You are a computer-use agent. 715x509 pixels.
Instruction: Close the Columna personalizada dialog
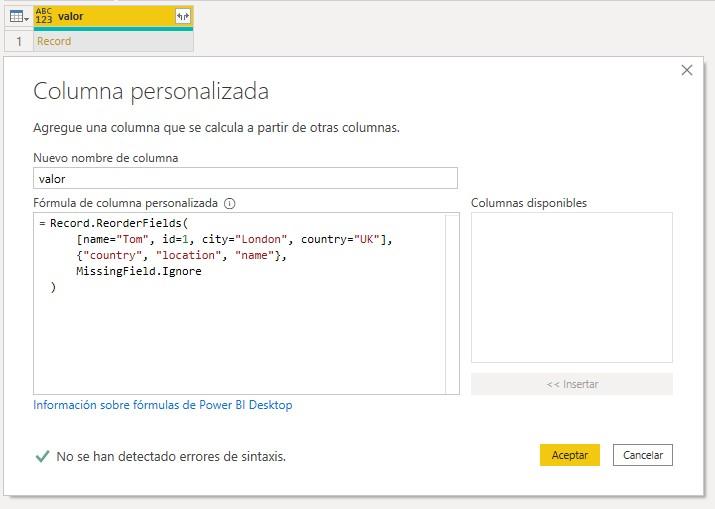(x=687, y=70)
